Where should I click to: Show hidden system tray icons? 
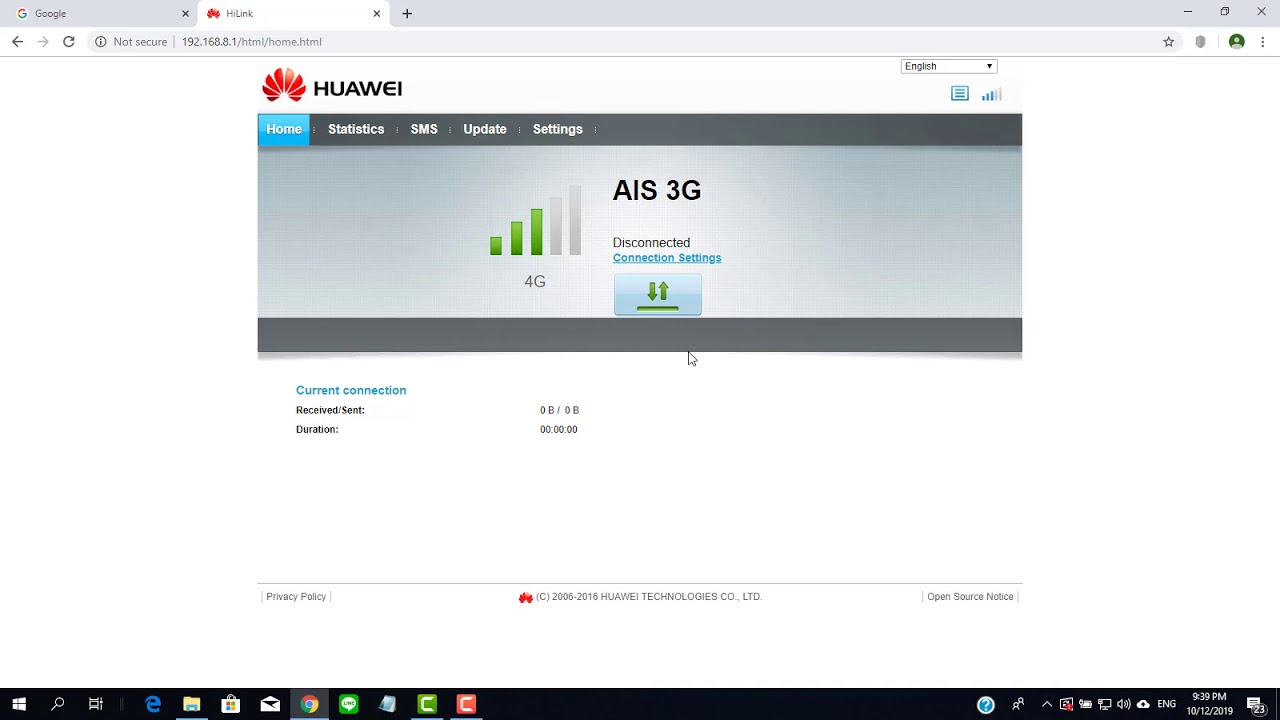pyautogui.click(x=1047, y=704)
